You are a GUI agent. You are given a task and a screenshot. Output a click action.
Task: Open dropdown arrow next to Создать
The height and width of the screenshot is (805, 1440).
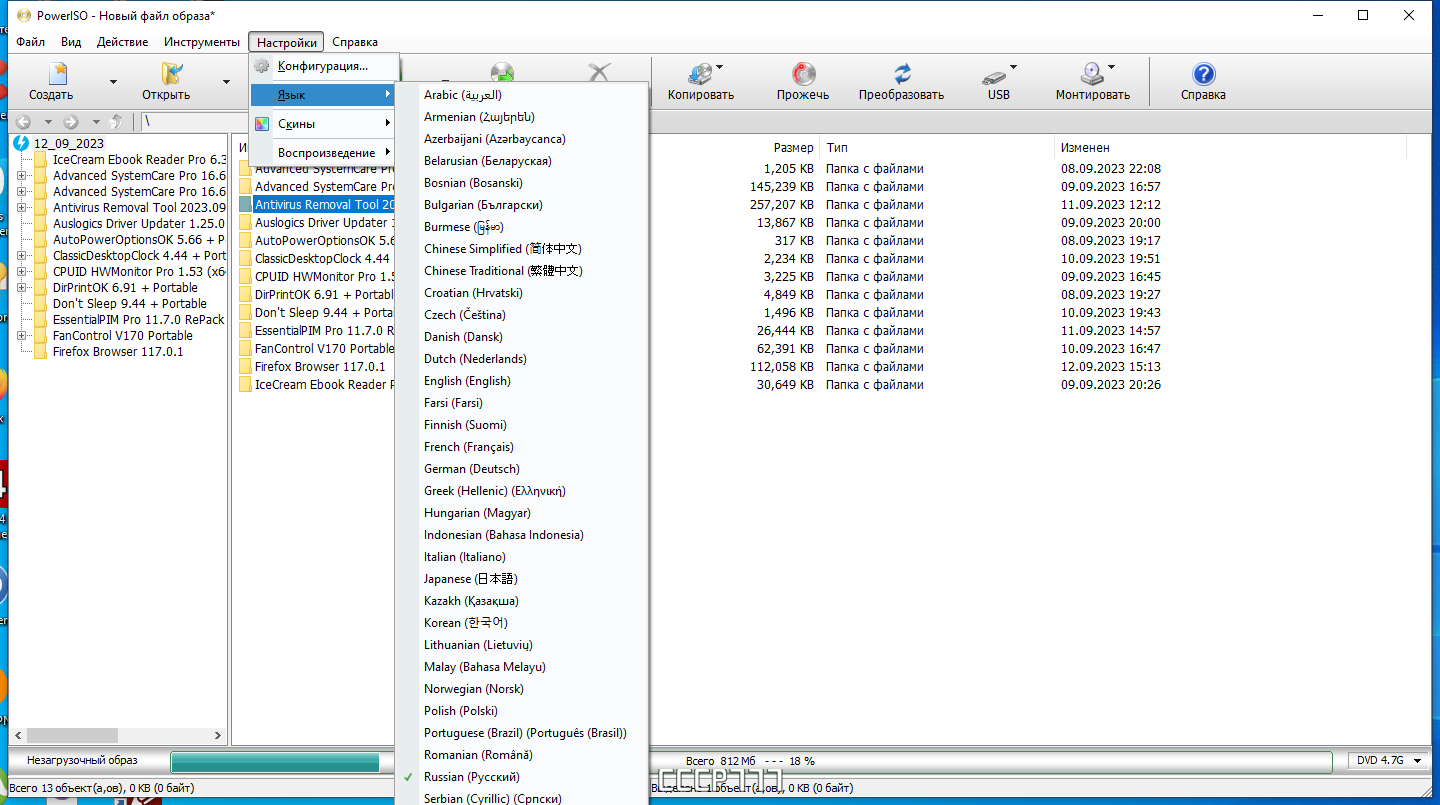pyautogui.click(x=113, y=82)
